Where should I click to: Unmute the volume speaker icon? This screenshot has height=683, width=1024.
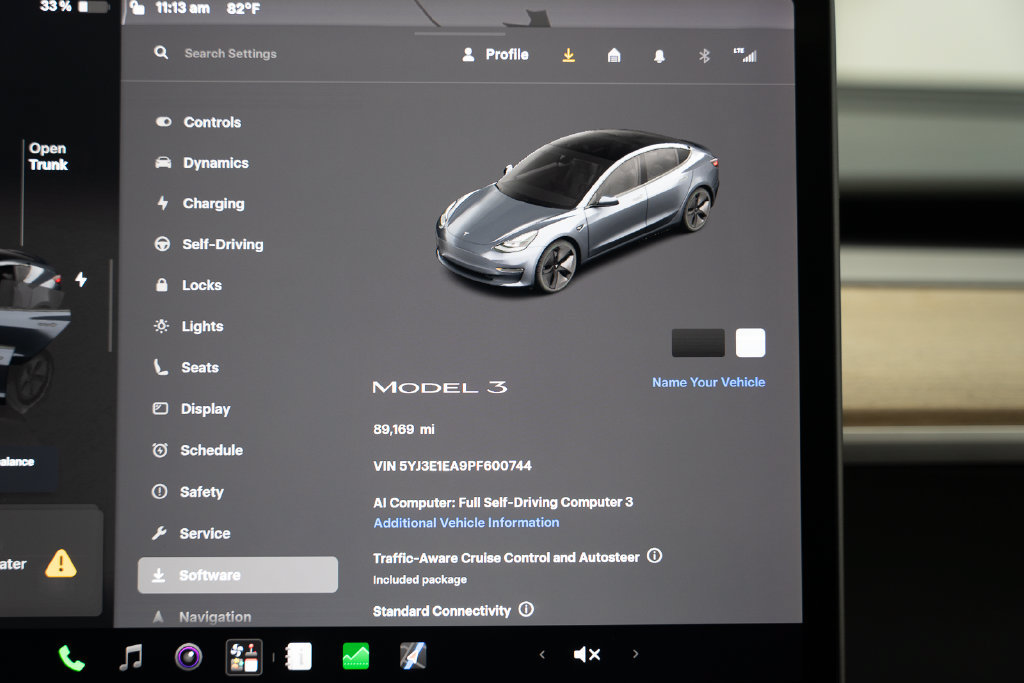(586, 654)
